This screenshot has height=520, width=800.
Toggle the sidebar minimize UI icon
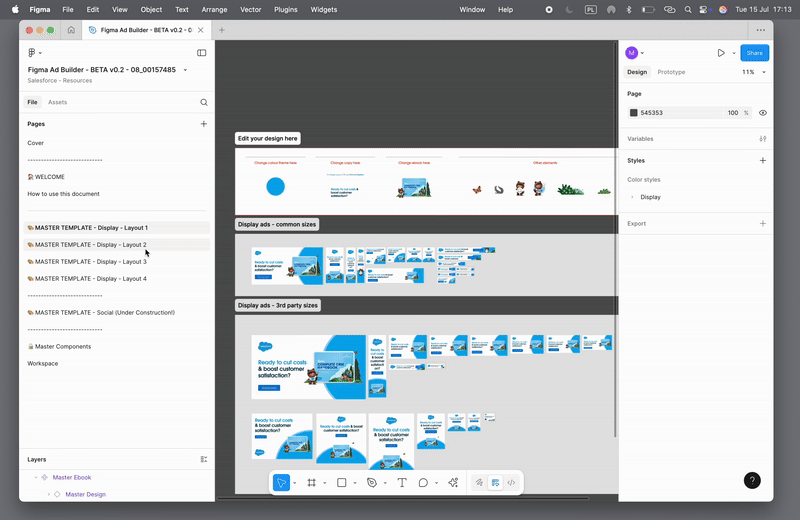tap(202, 53)
